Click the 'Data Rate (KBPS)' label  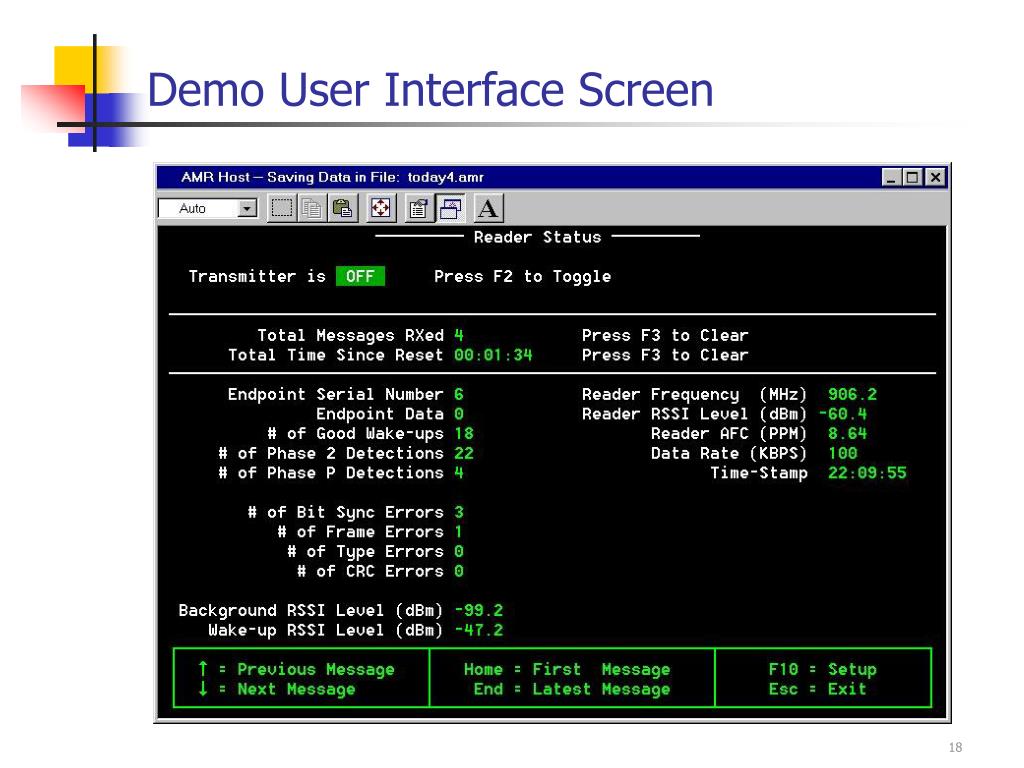[729, 453]
